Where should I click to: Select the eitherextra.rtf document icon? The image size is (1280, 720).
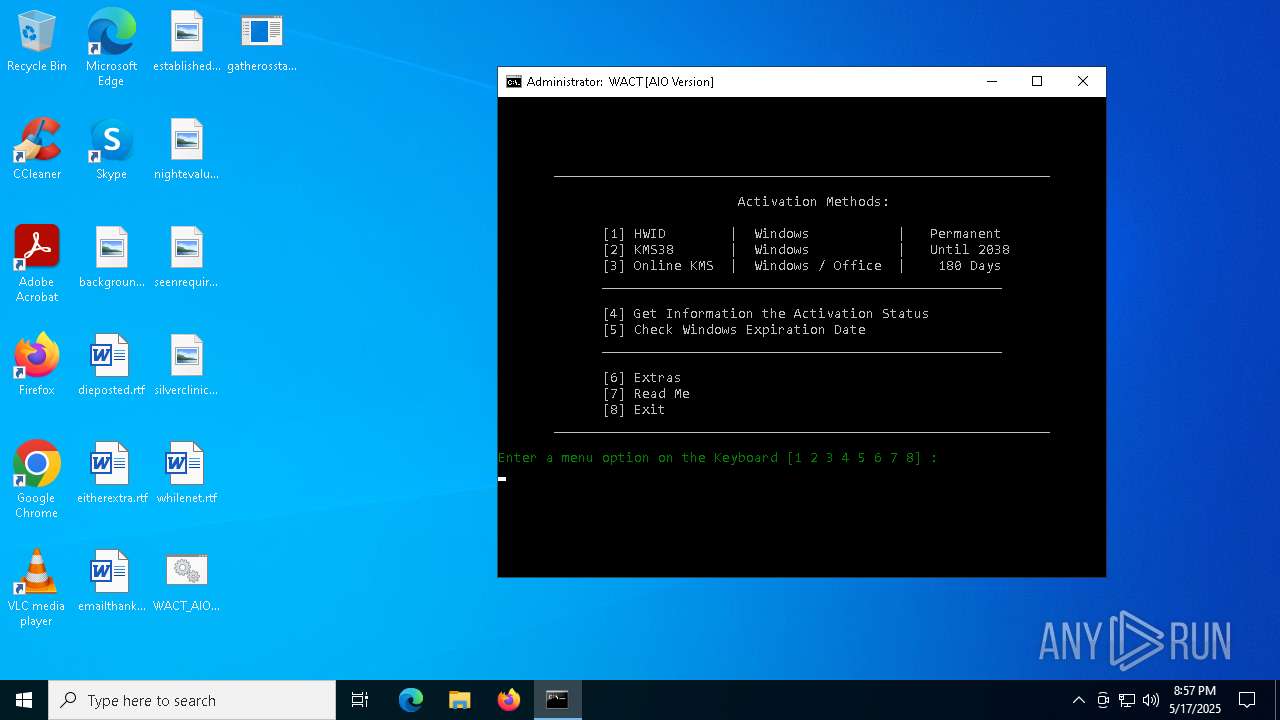click(x=111, y=474)
